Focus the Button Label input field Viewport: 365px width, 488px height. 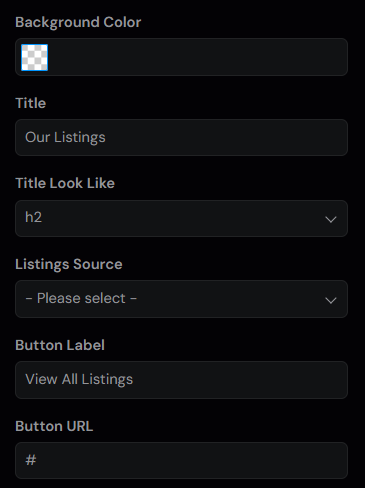[181, 380]
